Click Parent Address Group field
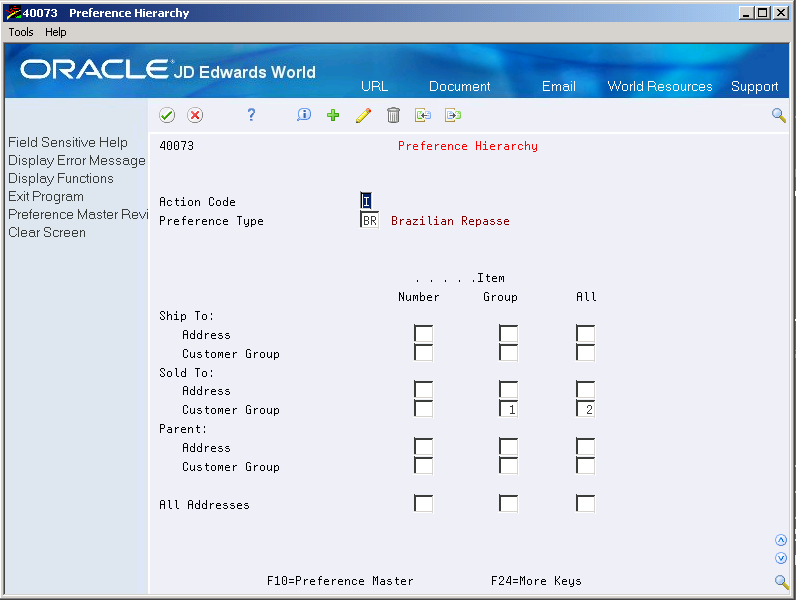This screenshot has height=600, width=796. tap(508, 447)
